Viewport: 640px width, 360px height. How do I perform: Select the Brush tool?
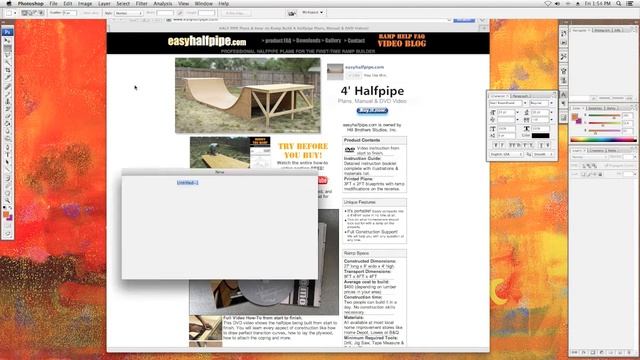point(7,93)
